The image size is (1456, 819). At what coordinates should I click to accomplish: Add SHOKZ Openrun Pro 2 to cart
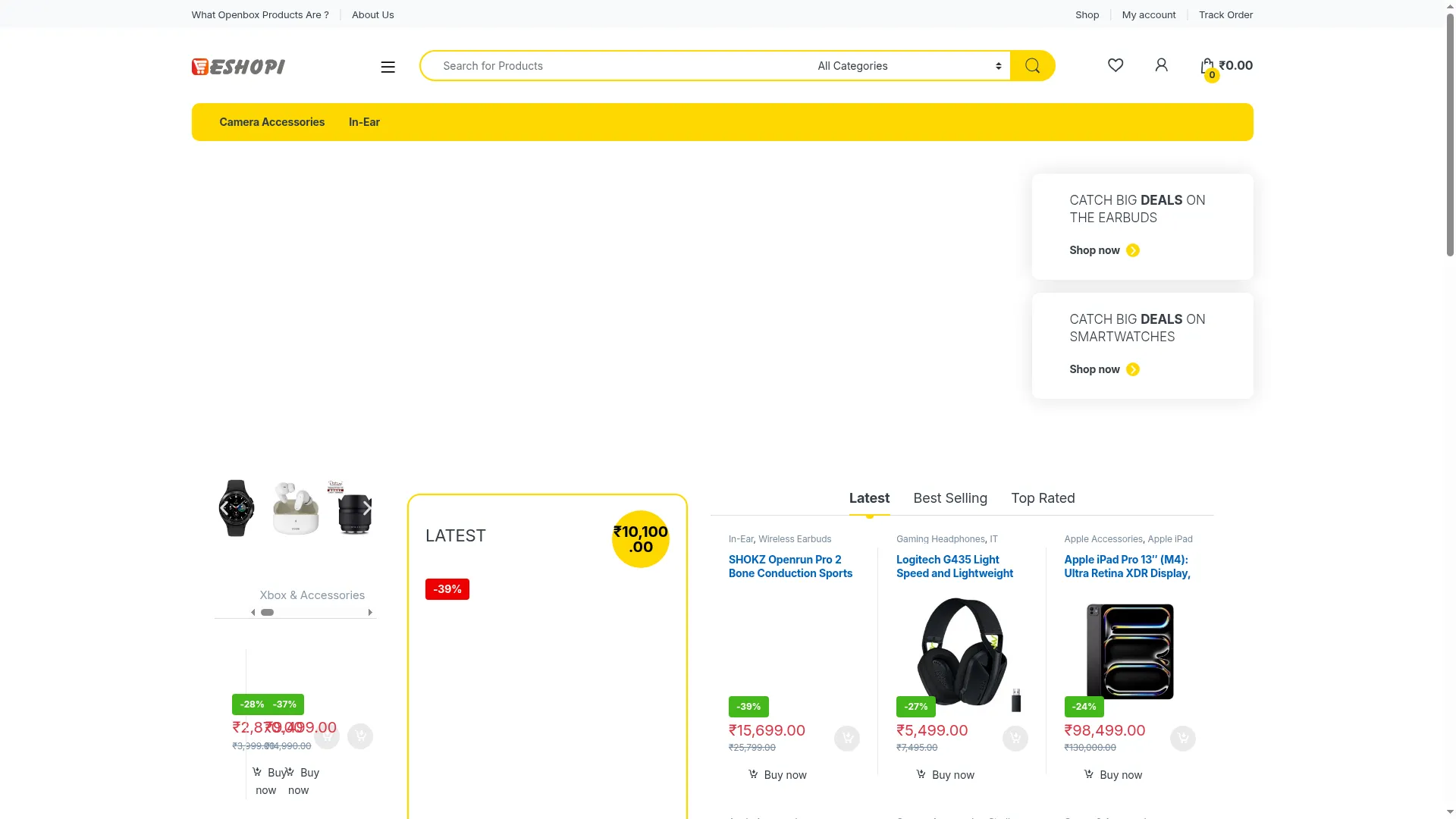[847, 738]
